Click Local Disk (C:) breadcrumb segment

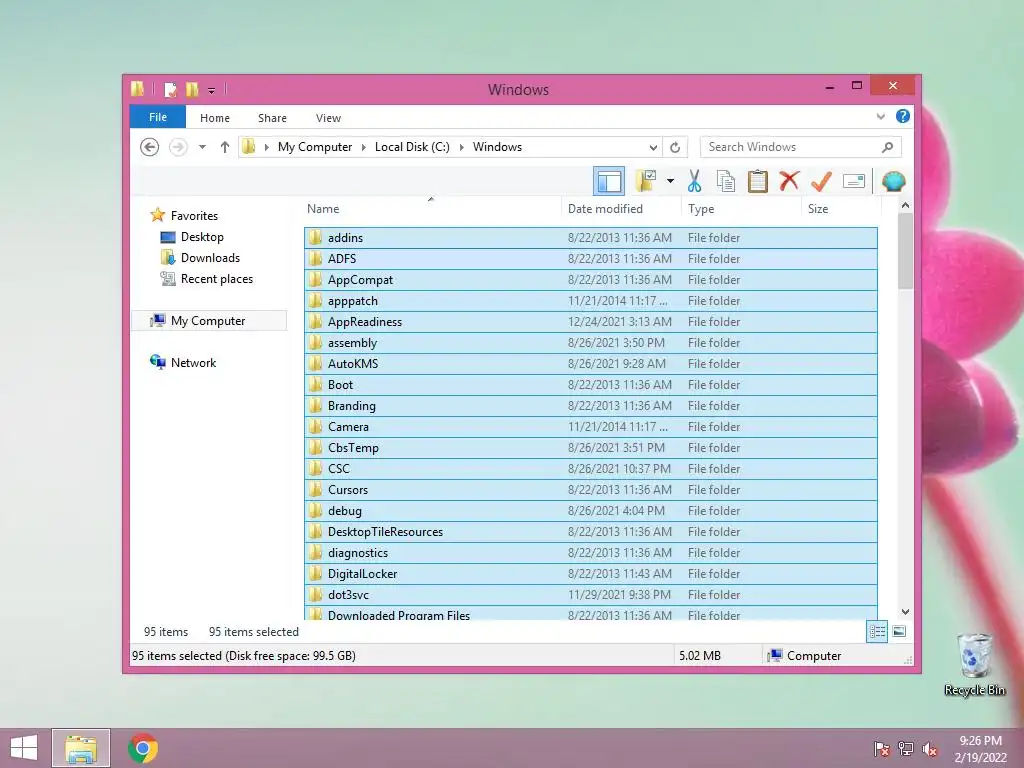(x=412, y=147)
